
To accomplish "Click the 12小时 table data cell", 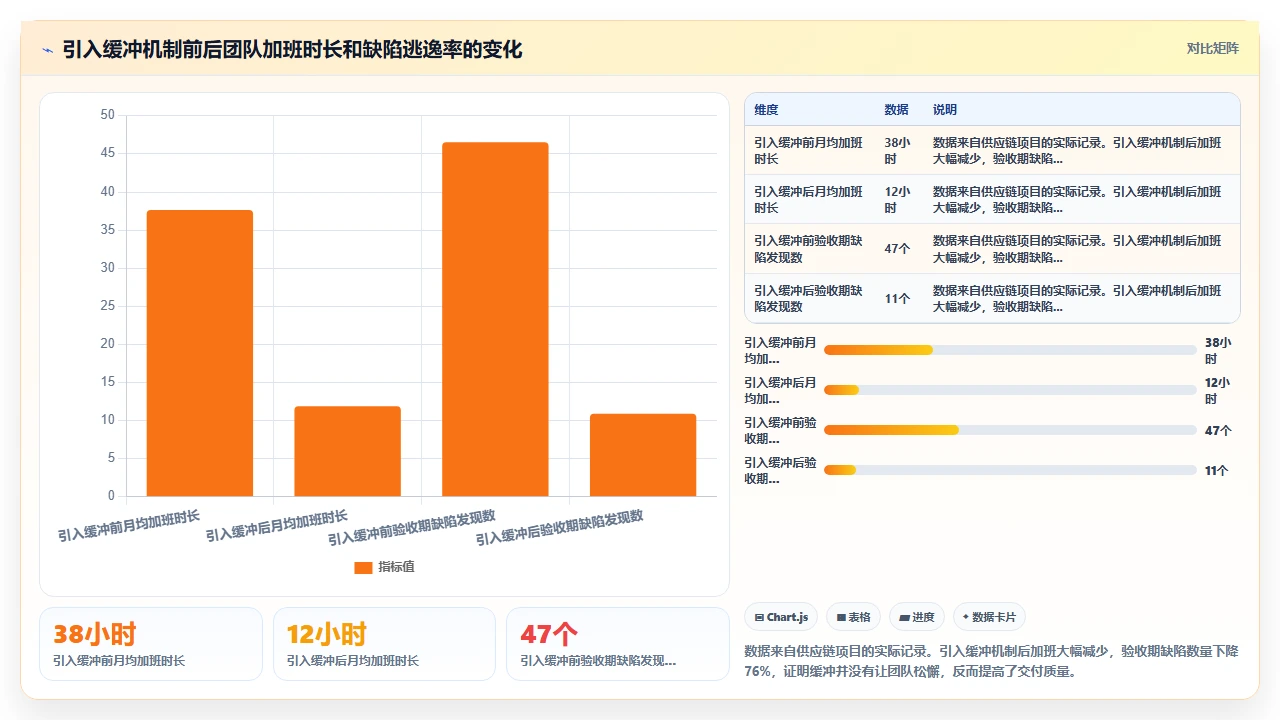I will click(898, 199).
